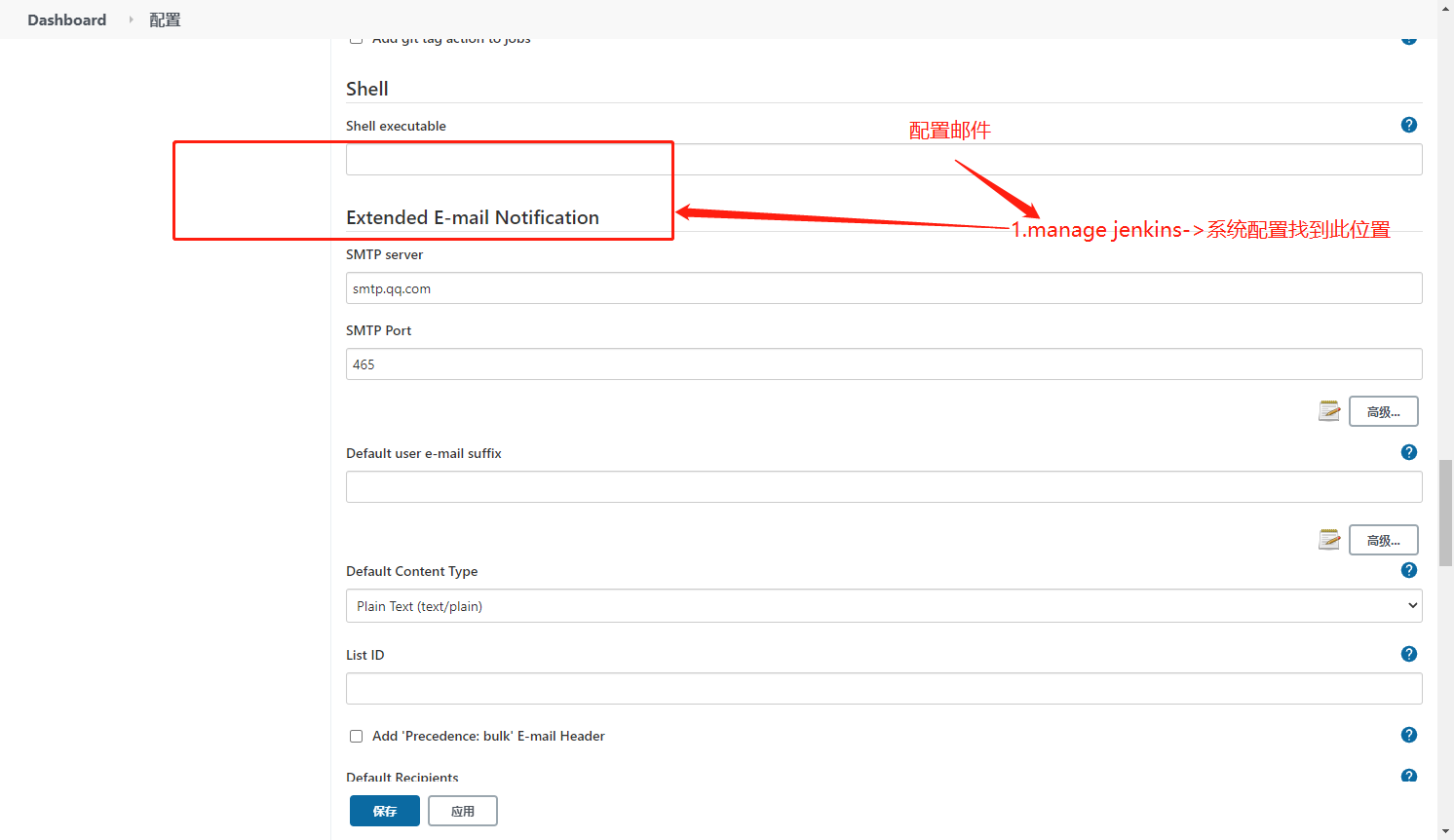Image resolution: width=1454 pixels, height=840 pixels.
Task: Save configuration with 保存 button
Action: [x=385, y=811]
